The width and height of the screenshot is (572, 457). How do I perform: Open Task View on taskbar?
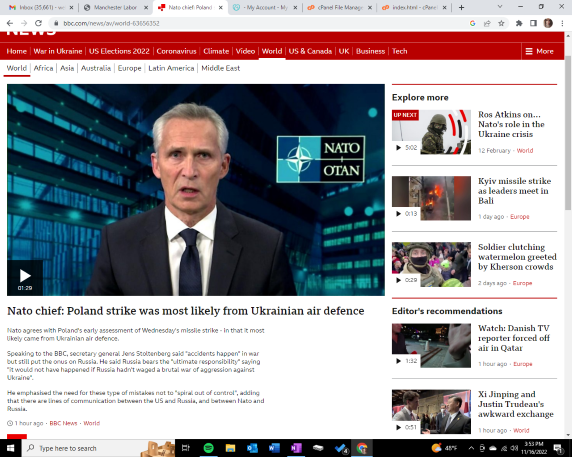point(186,448)
